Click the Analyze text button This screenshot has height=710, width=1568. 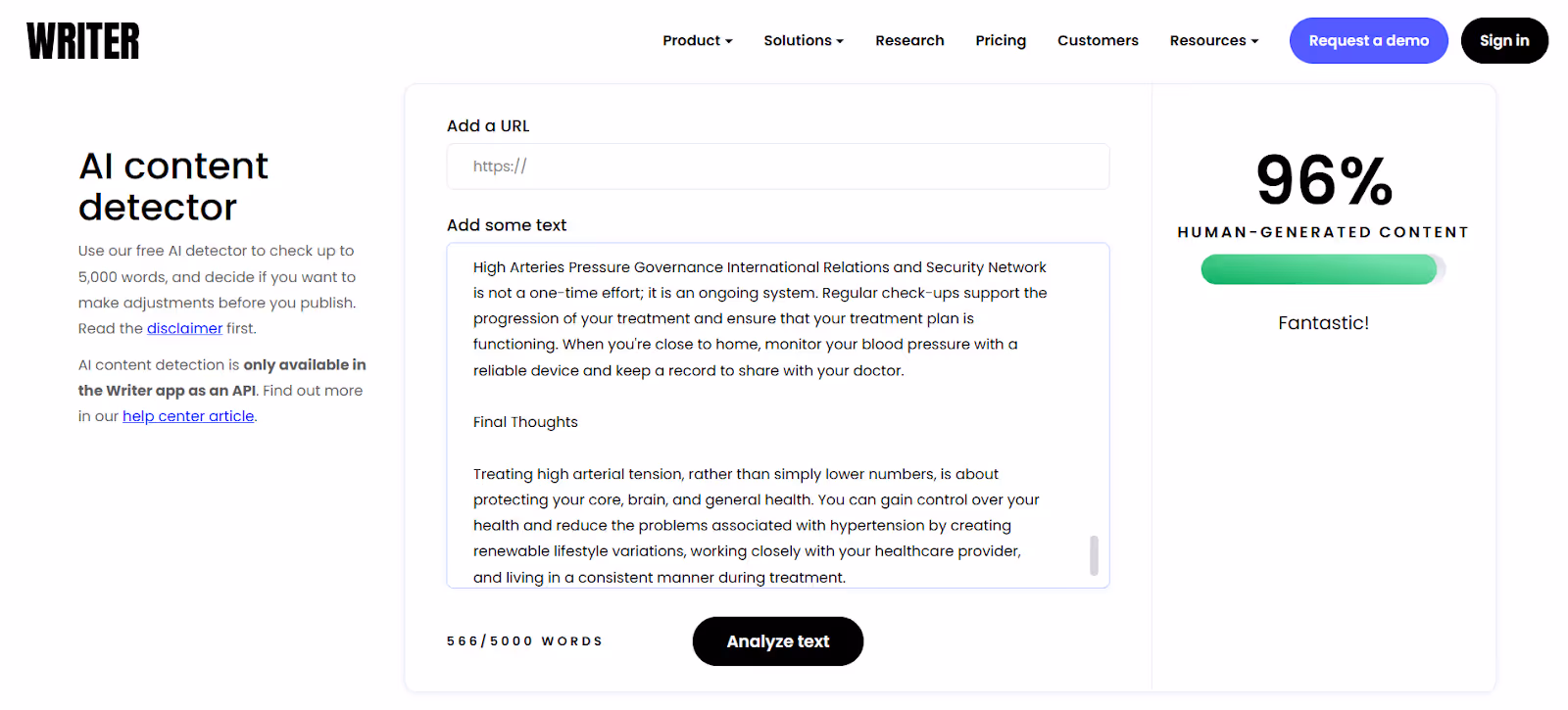pos(777,640)
